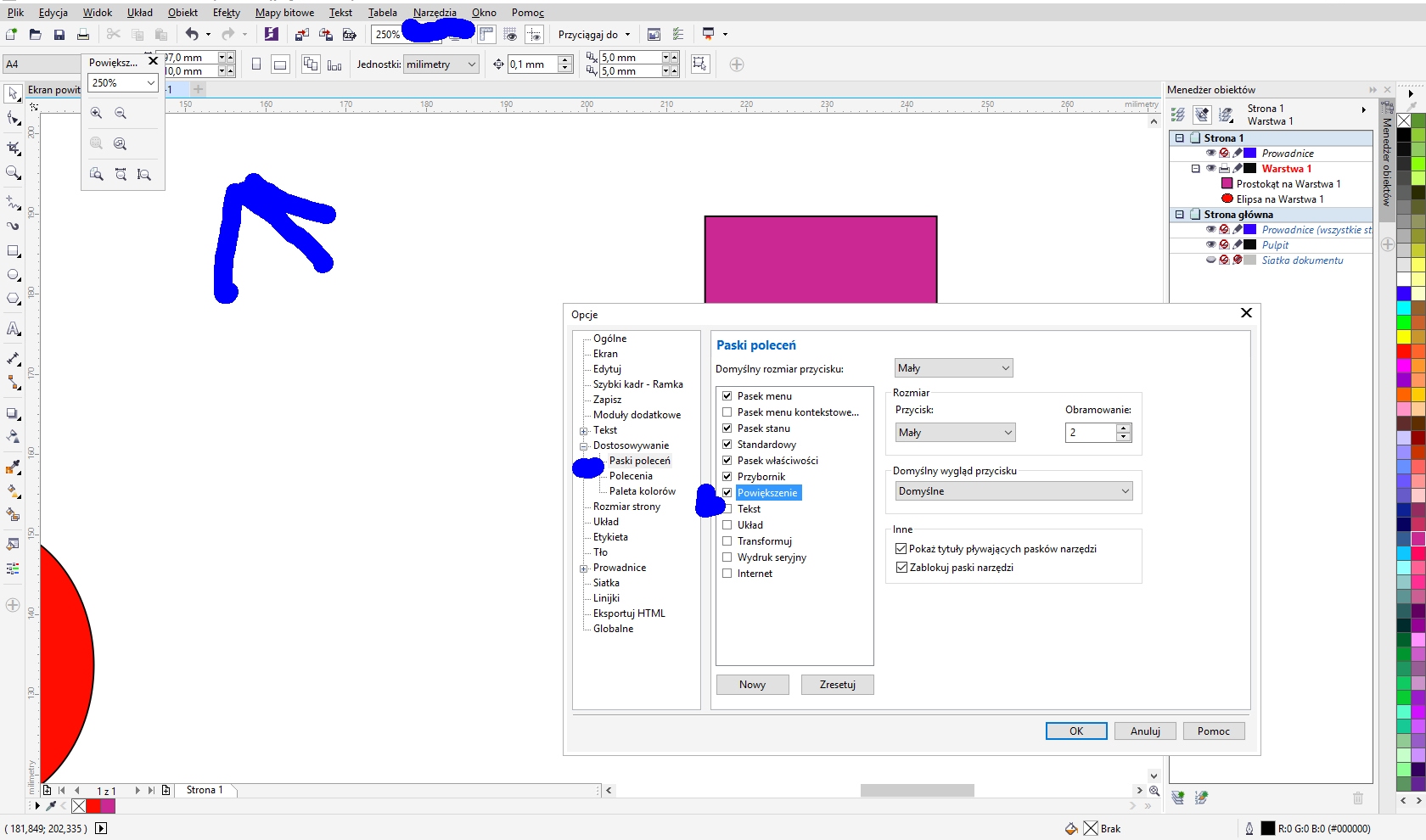Click the Zoom In magnifier icon
The height and width of the screenshot is (840, 1426).
coord(97,113)
